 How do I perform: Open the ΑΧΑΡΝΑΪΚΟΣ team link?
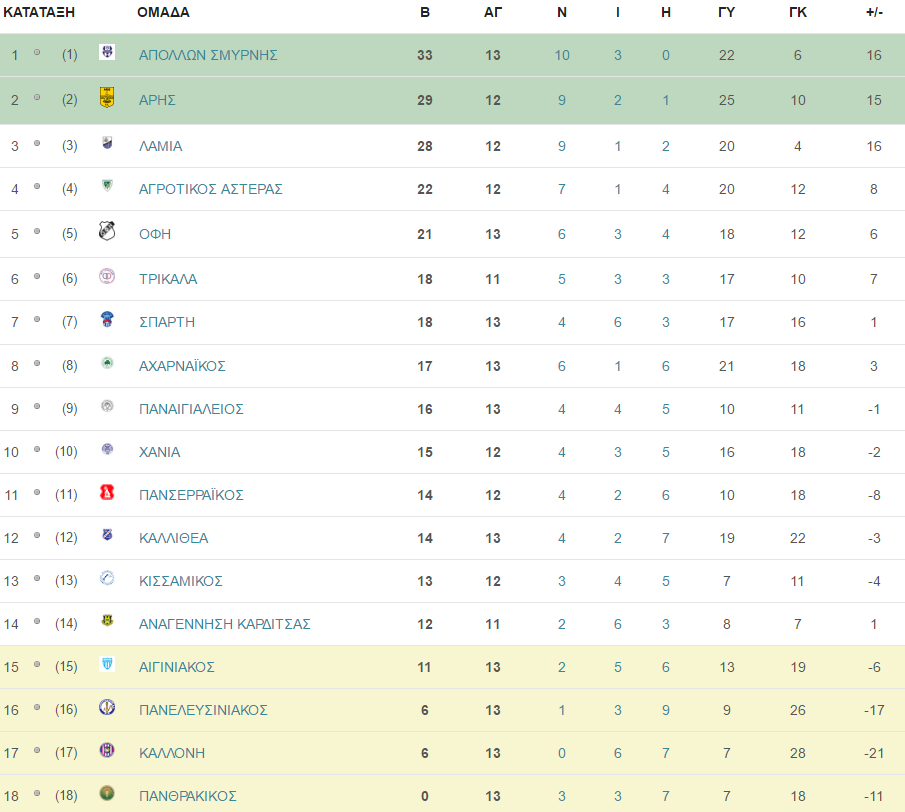(x=182, y=366)
